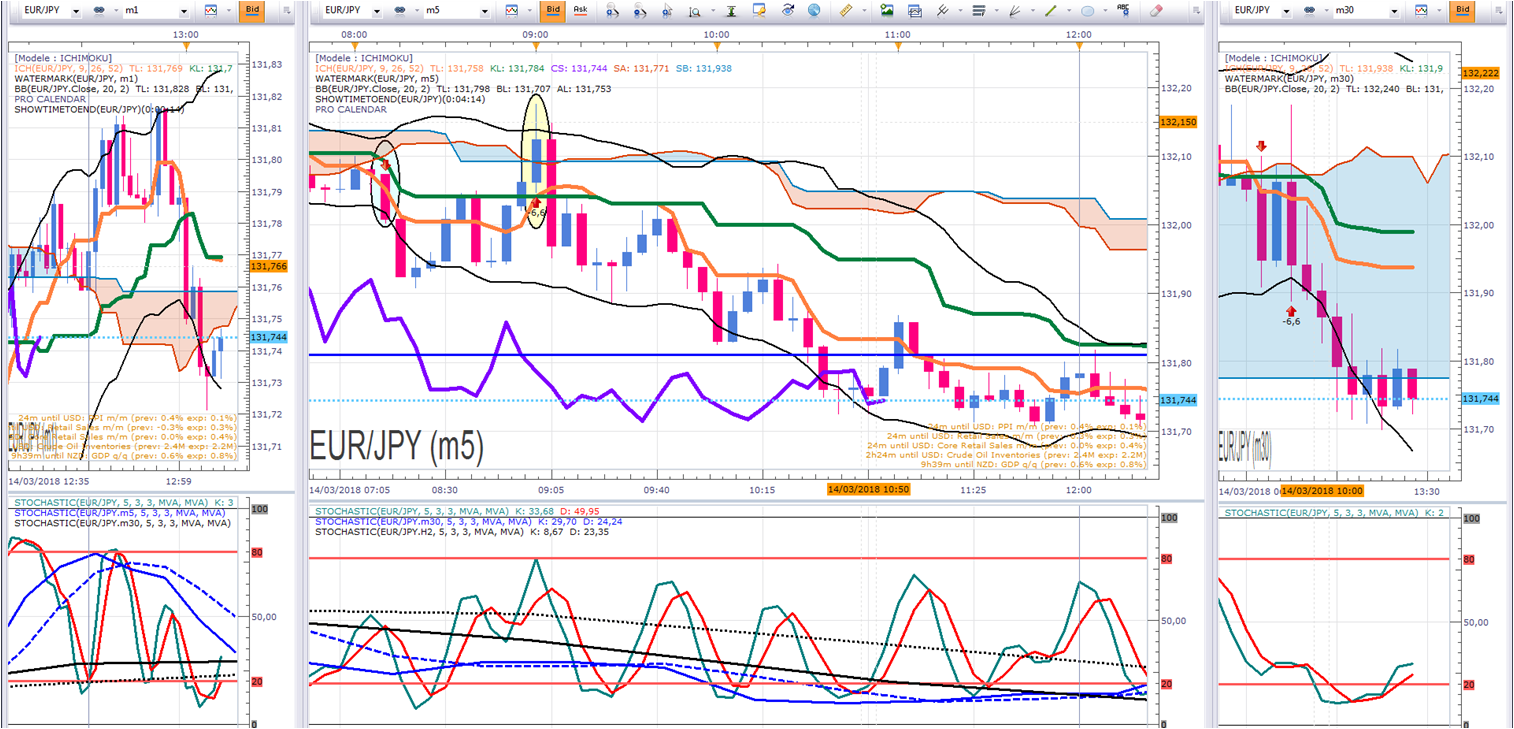Enable the Ask price button in the m5 chart
This screenshot has height=729, width=1514.
580,11
